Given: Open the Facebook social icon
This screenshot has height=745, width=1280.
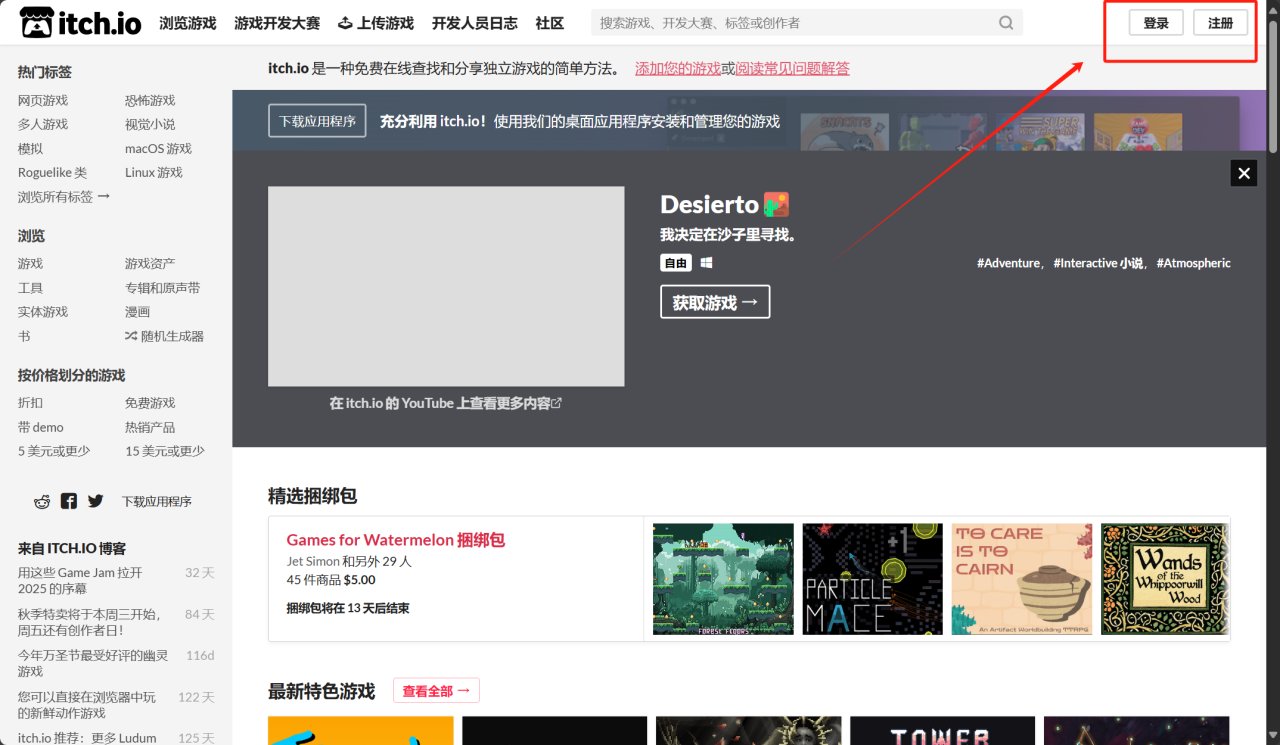Looking at the screenshot, I should click(68, 501).
